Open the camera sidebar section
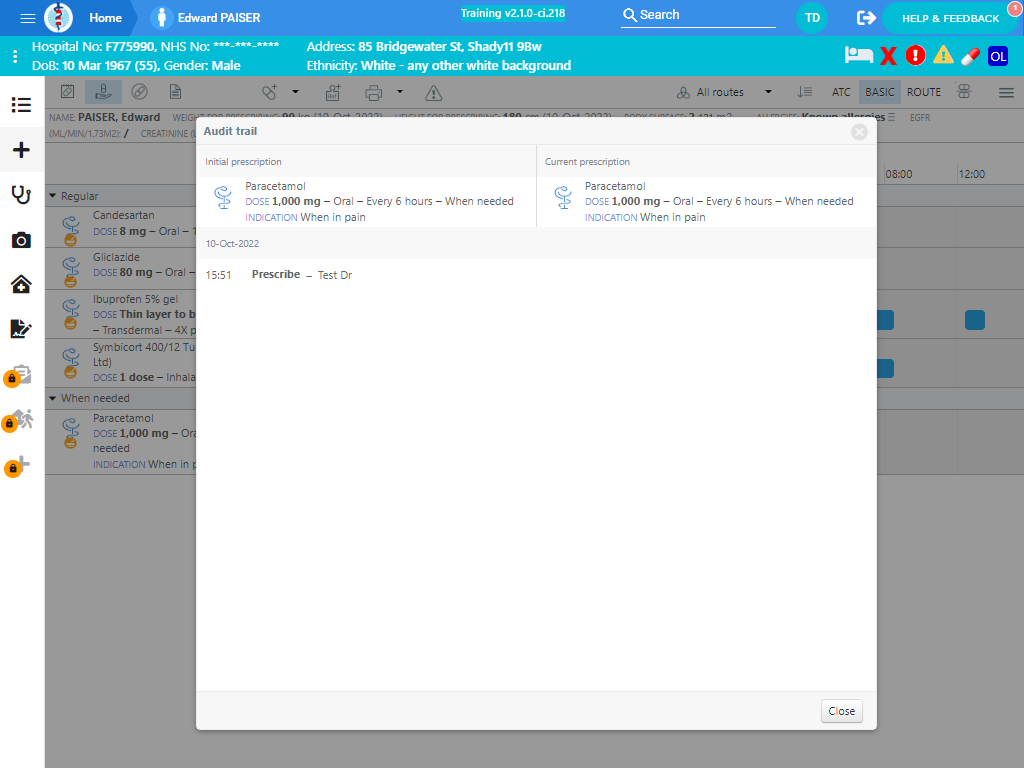 pos(22,240)
